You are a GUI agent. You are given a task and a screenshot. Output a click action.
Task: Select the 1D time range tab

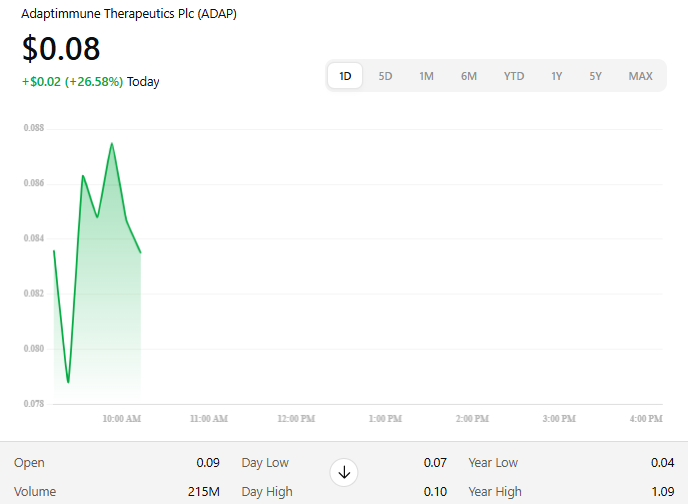(345, 76)
